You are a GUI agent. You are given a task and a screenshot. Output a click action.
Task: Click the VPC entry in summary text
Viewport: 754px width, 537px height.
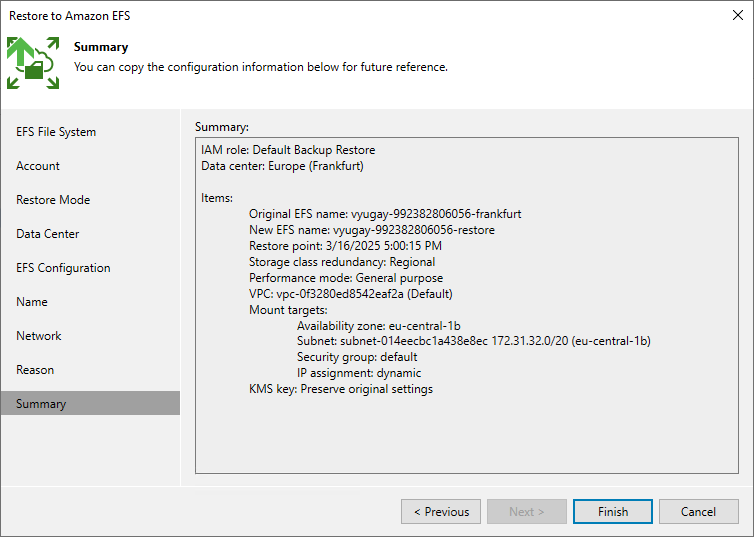pyautogui.click(x=351, y=294)
